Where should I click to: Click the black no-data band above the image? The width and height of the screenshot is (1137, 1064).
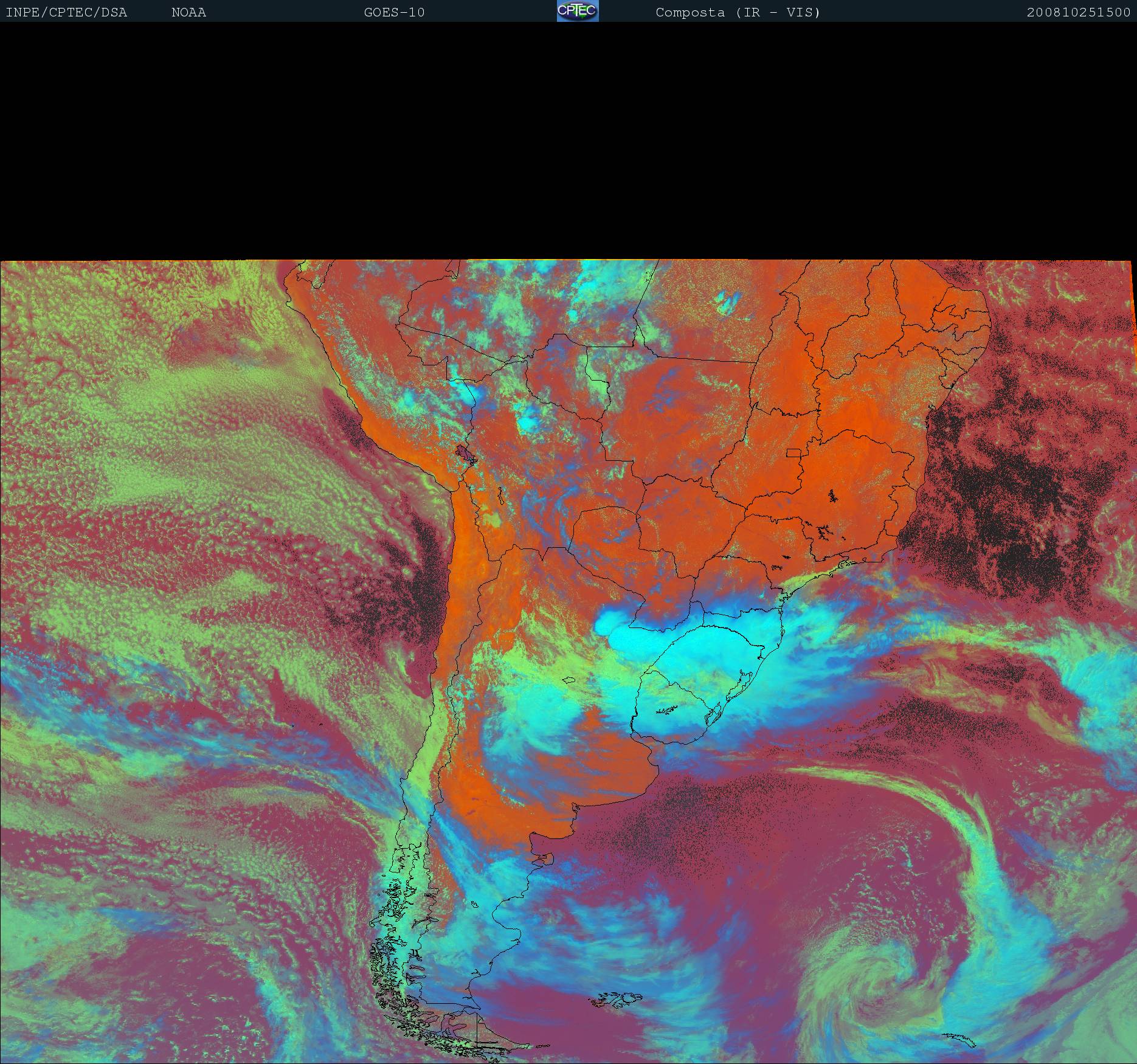click(x=568, y=140)
